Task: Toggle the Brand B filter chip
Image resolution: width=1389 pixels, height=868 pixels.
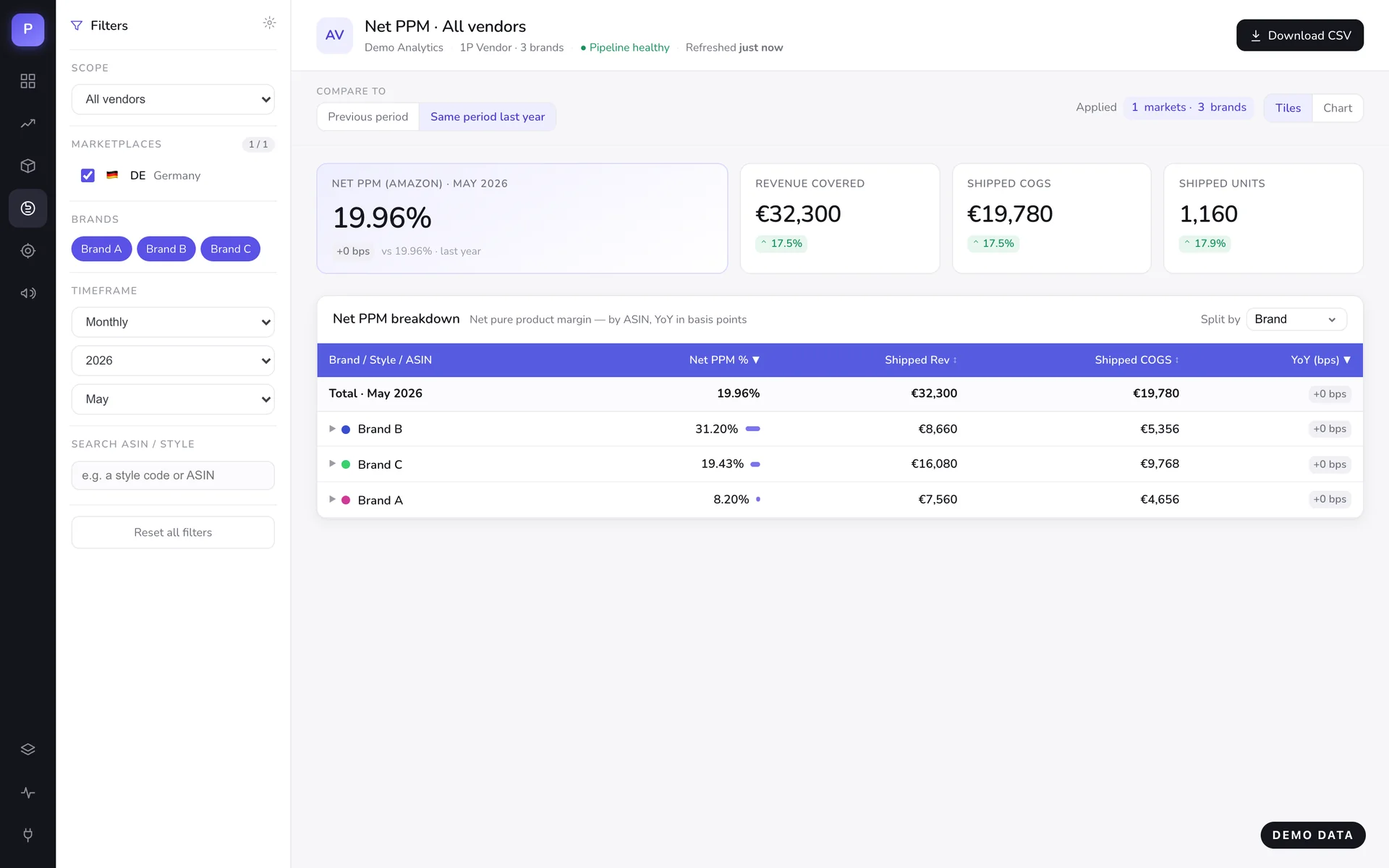Action: point(166,249)
